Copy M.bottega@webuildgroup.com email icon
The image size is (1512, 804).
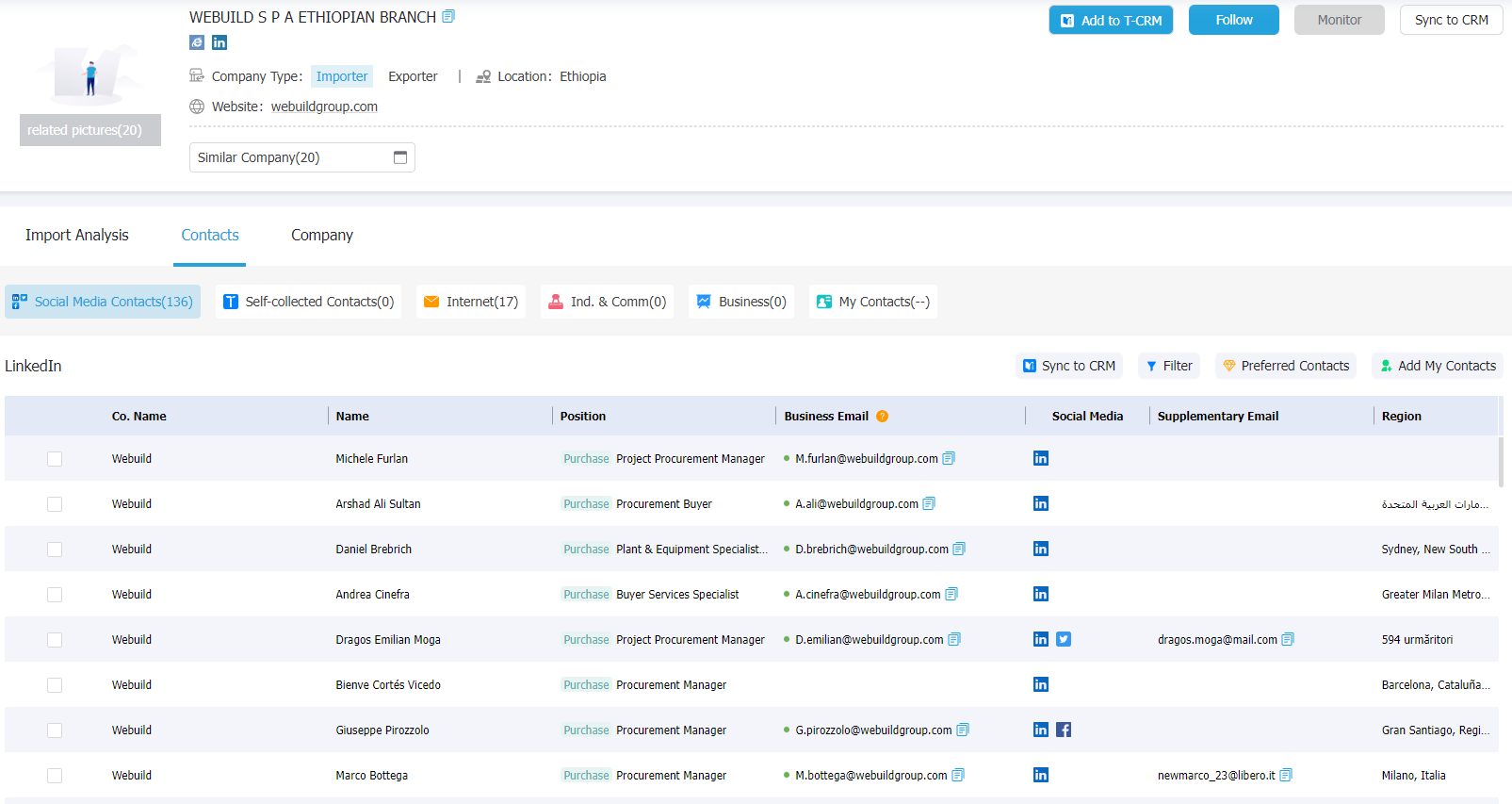click(958, 775)
